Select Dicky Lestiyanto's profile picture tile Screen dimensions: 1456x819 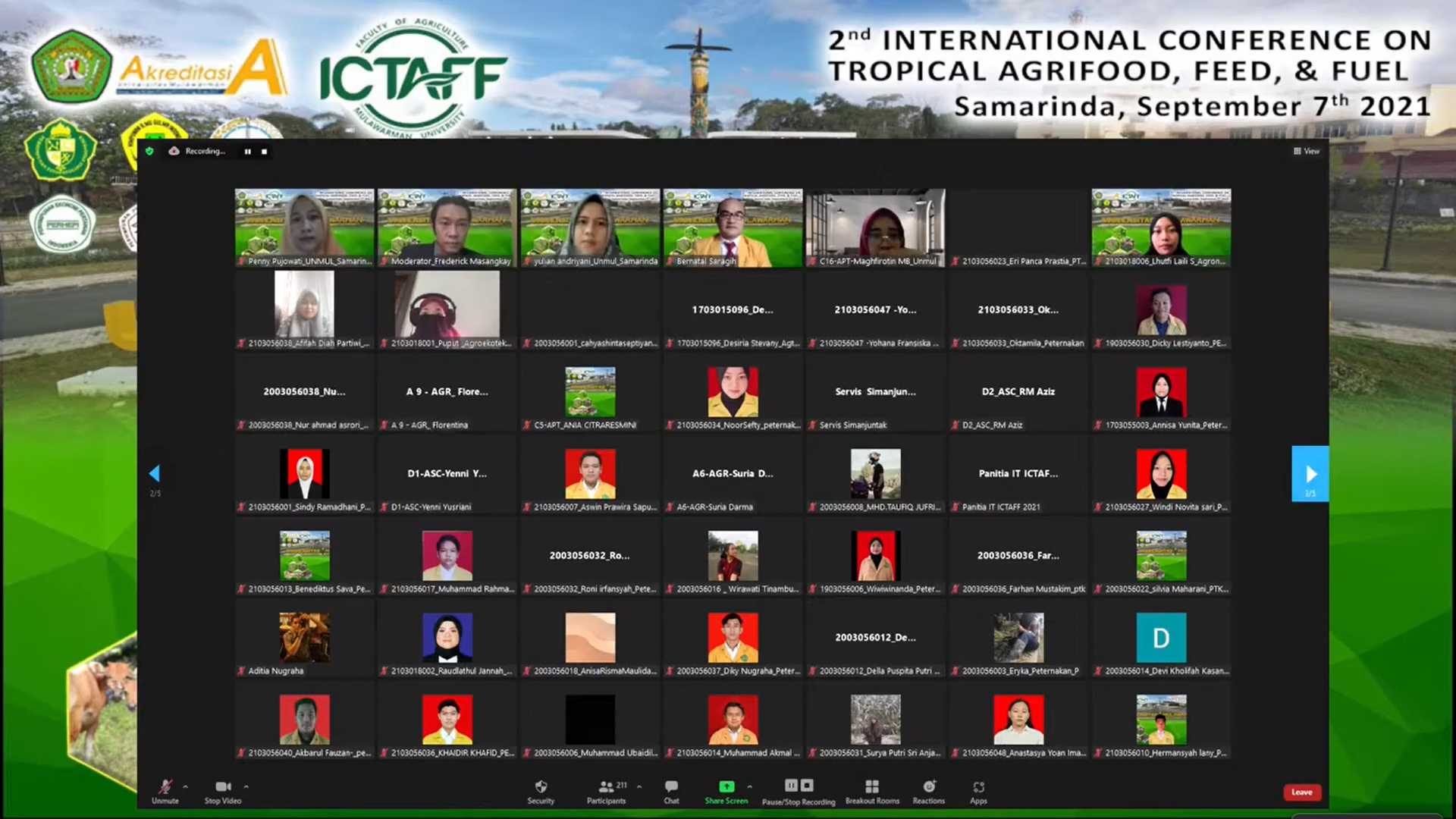point(1161,309)
